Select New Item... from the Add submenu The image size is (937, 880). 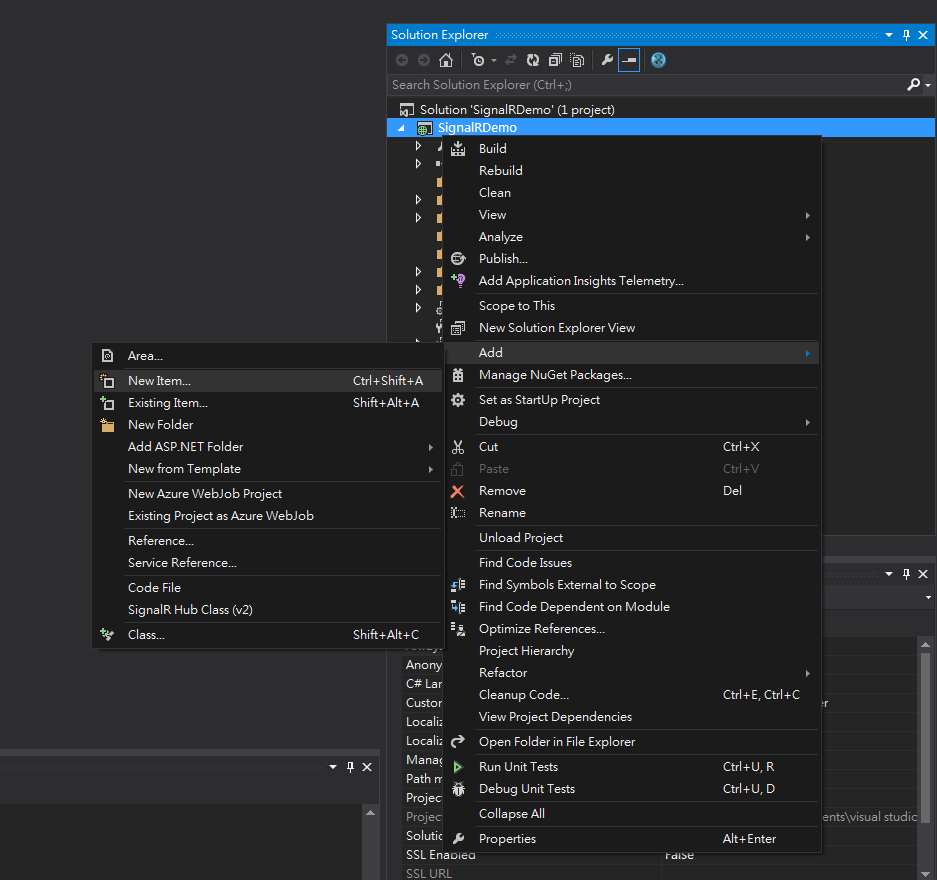[159, 381]
